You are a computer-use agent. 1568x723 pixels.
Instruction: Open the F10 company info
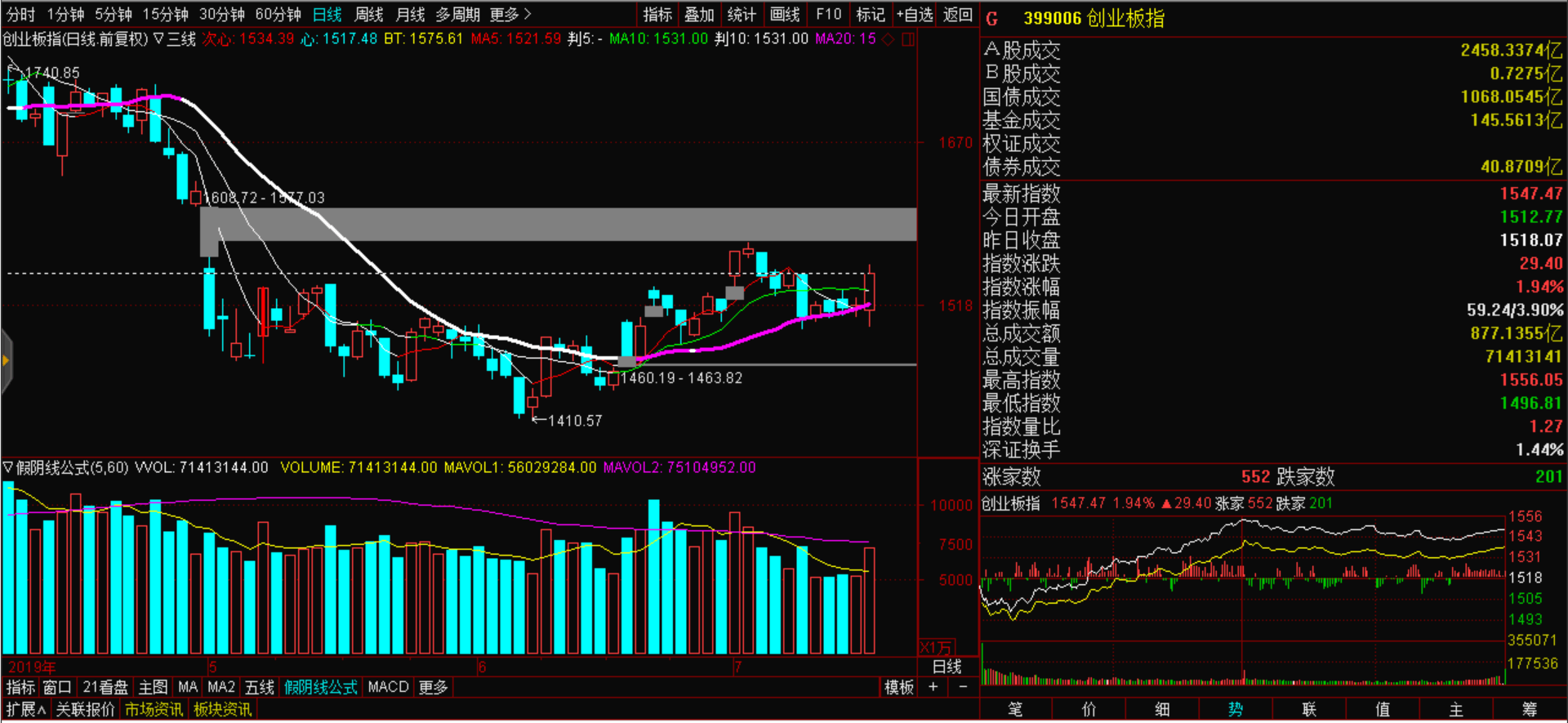coord(828,15)
